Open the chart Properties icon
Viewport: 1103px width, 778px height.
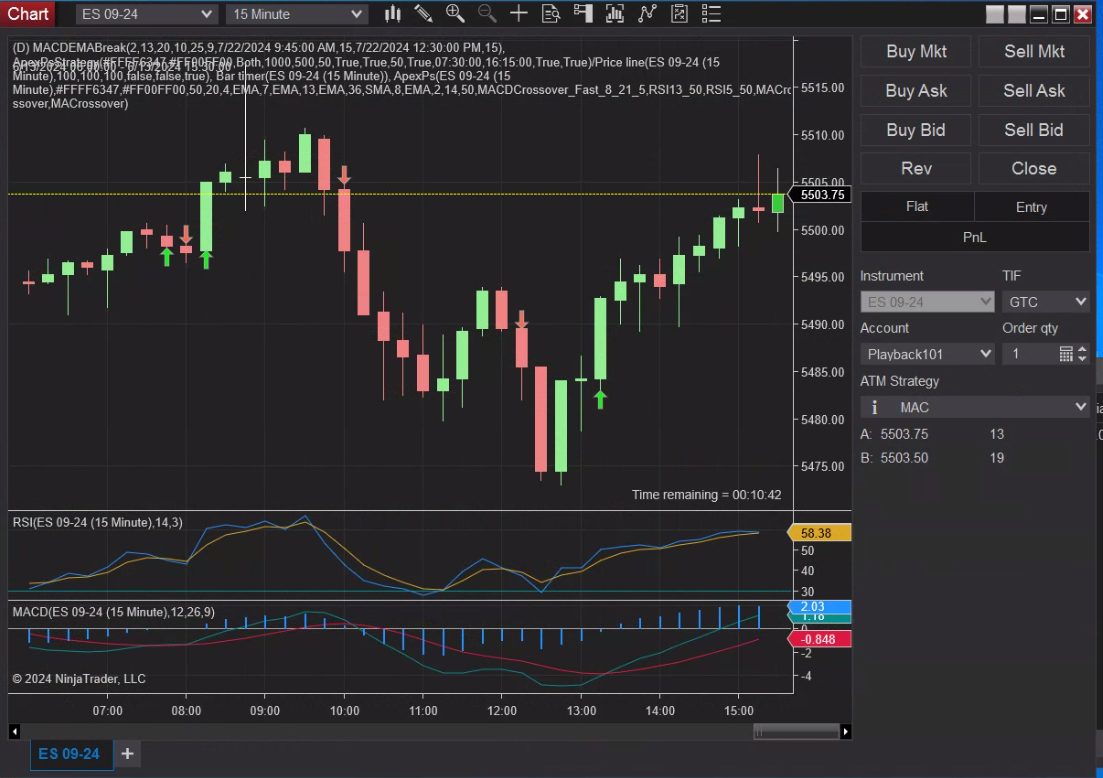point(677,13)
